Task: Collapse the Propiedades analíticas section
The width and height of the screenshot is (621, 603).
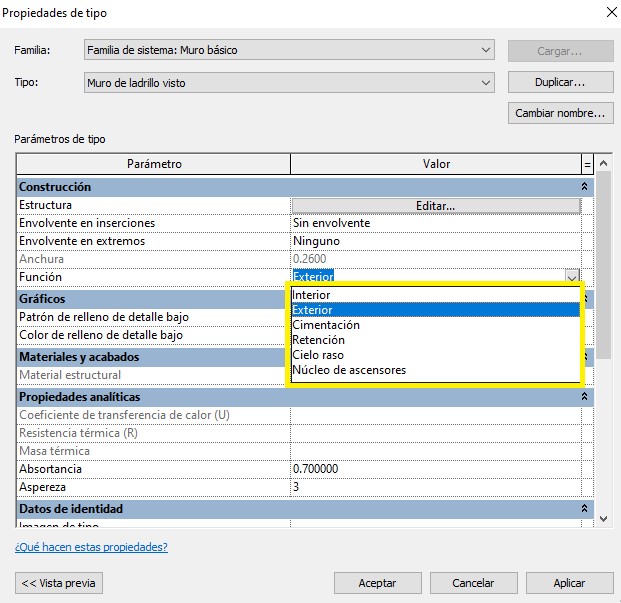Action: coord(584,397)
